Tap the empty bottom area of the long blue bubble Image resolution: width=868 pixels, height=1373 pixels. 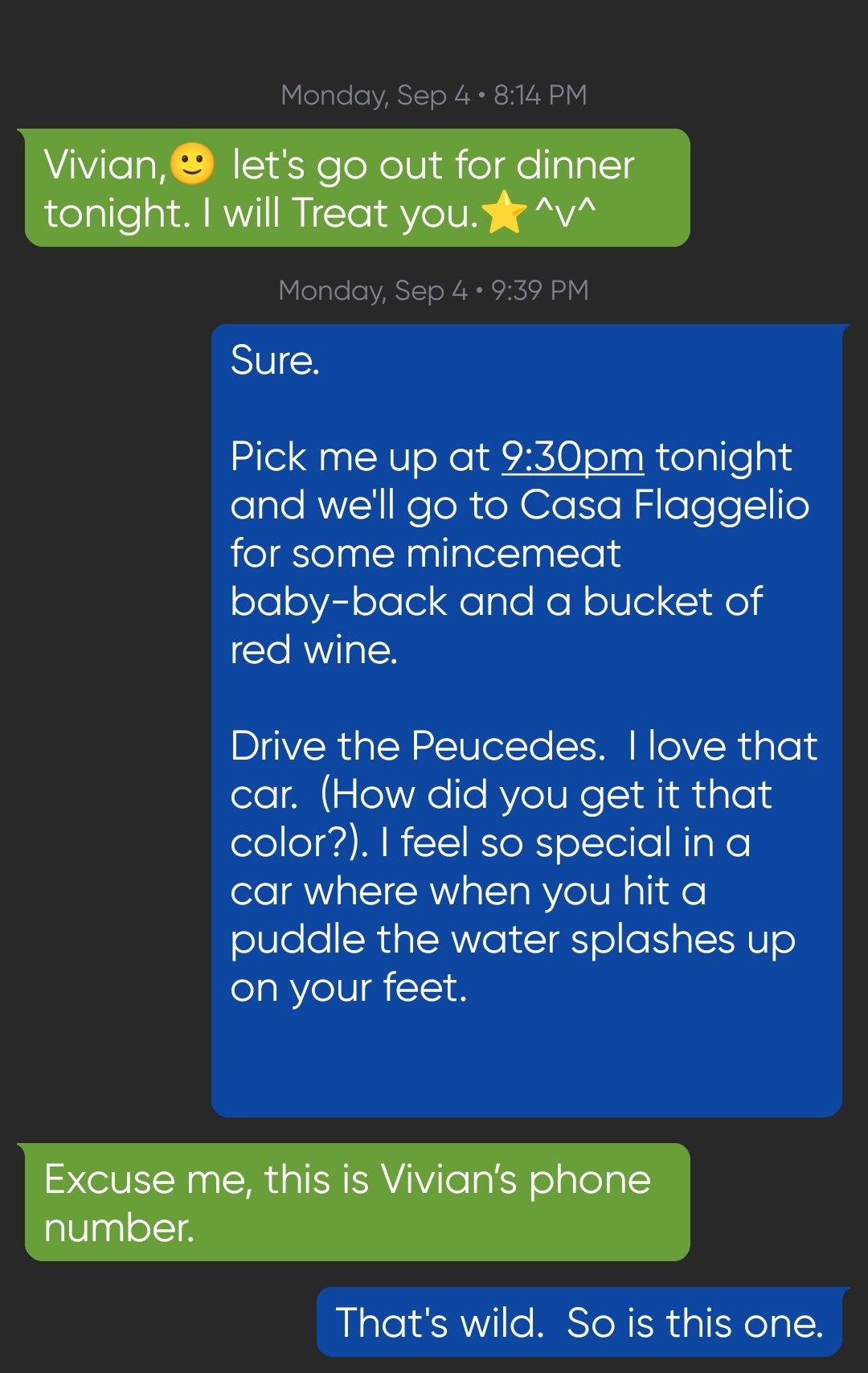point(526,1061)
